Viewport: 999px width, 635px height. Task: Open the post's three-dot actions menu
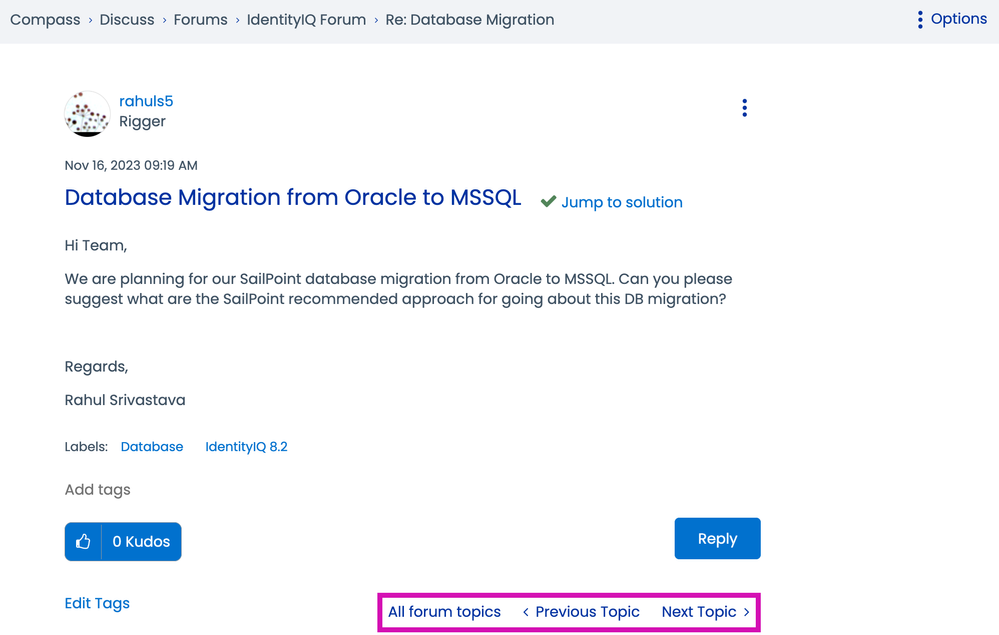pyautogui.click(x=744, y=108)
